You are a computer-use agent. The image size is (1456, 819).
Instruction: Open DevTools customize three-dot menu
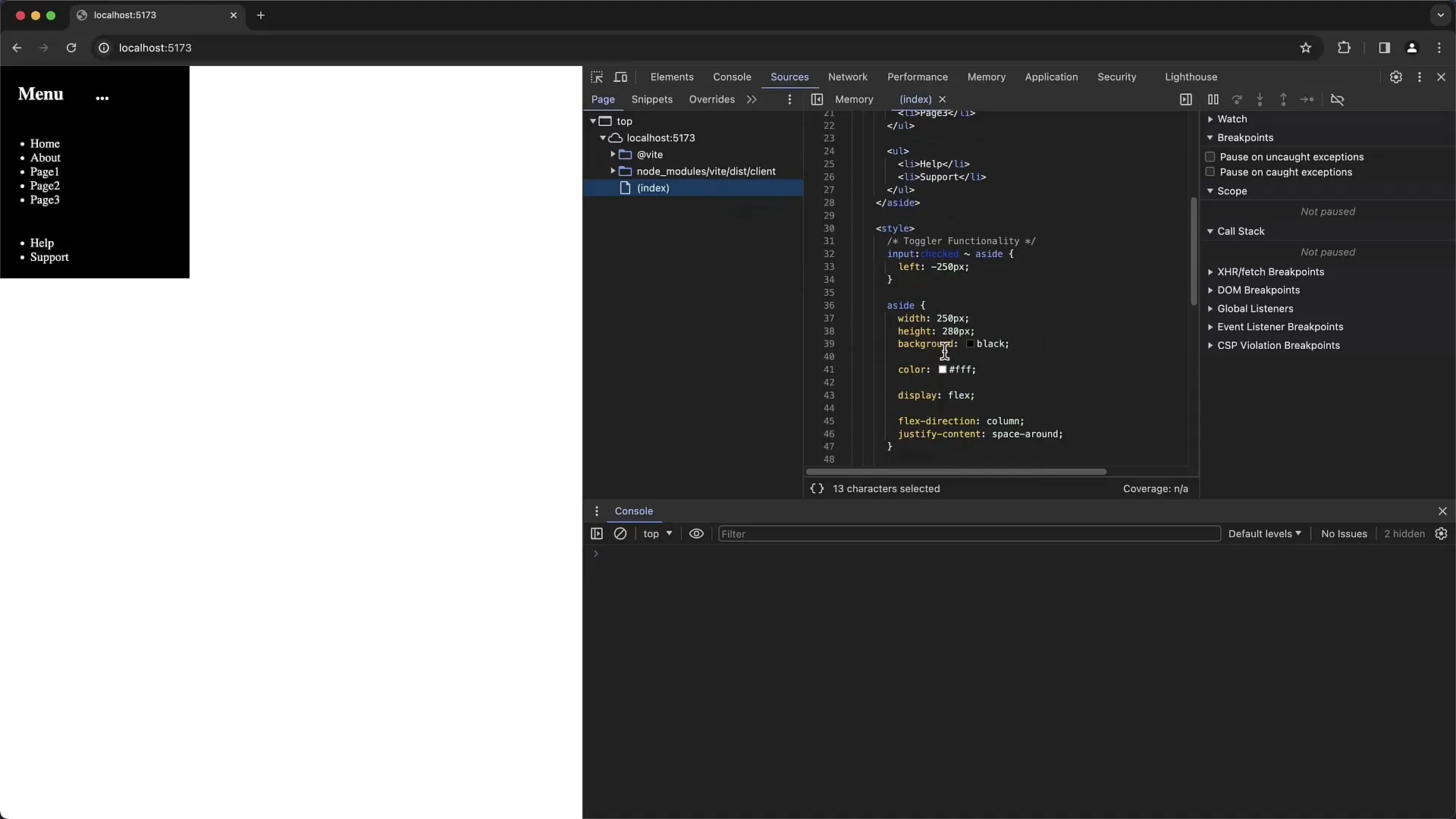[x=1420, y=77]
